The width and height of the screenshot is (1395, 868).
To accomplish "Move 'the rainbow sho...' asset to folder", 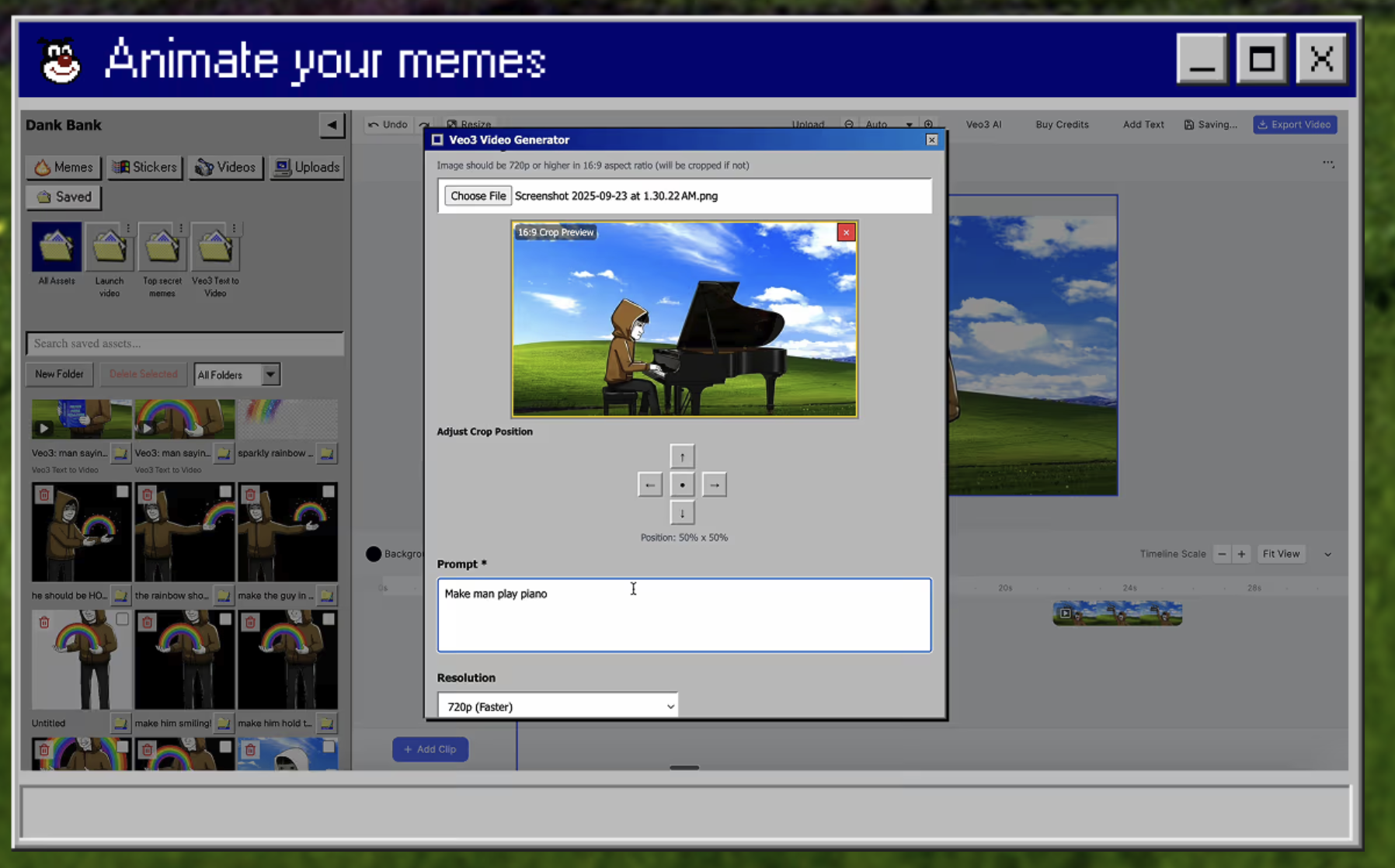I will [224, 595].
